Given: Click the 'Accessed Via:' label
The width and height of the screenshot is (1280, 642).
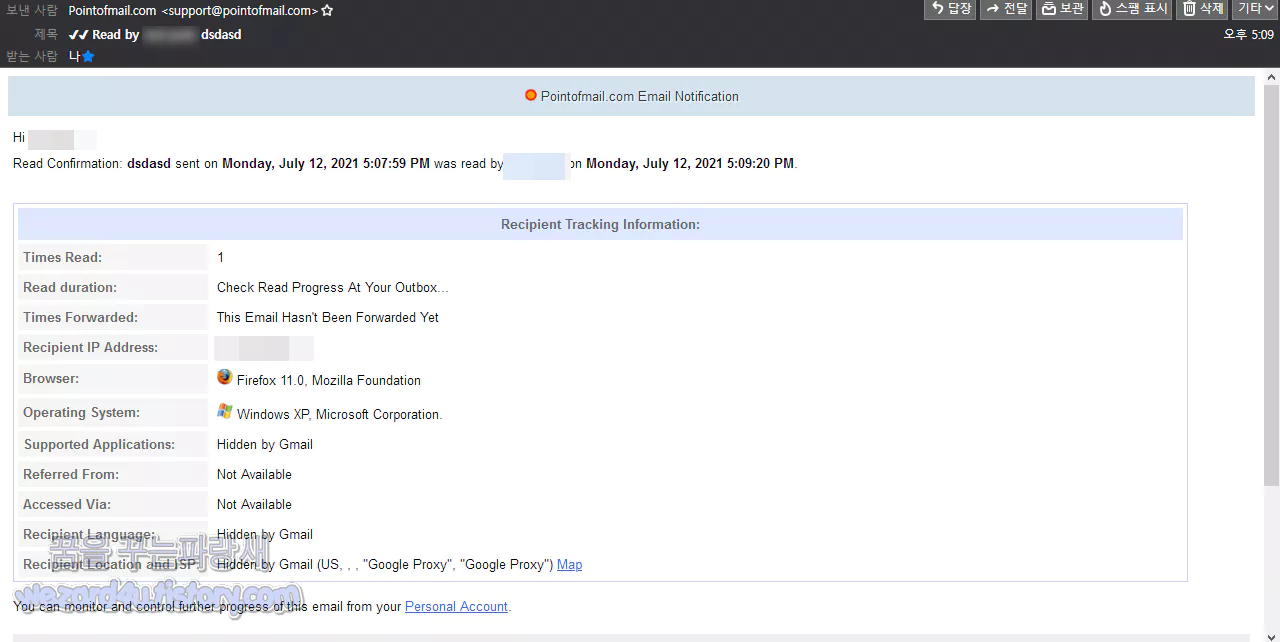Looking at the screenshot, I should pyautogui.click(x=67, y=505).
